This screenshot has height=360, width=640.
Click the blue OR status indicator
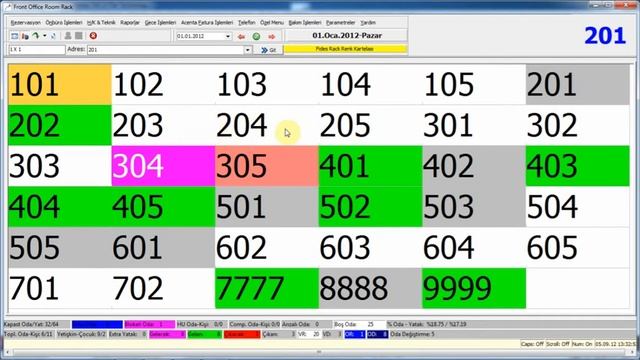354,334
